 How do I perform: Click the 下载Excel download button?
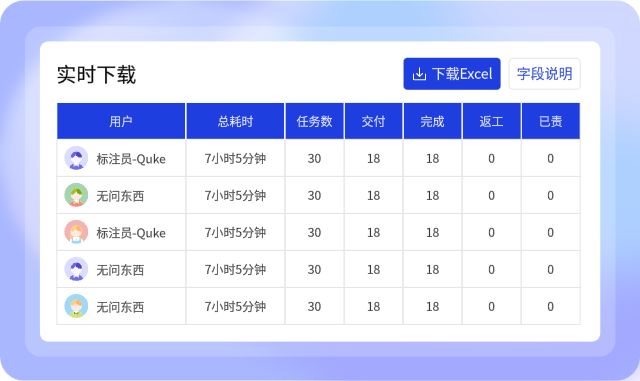452,74
